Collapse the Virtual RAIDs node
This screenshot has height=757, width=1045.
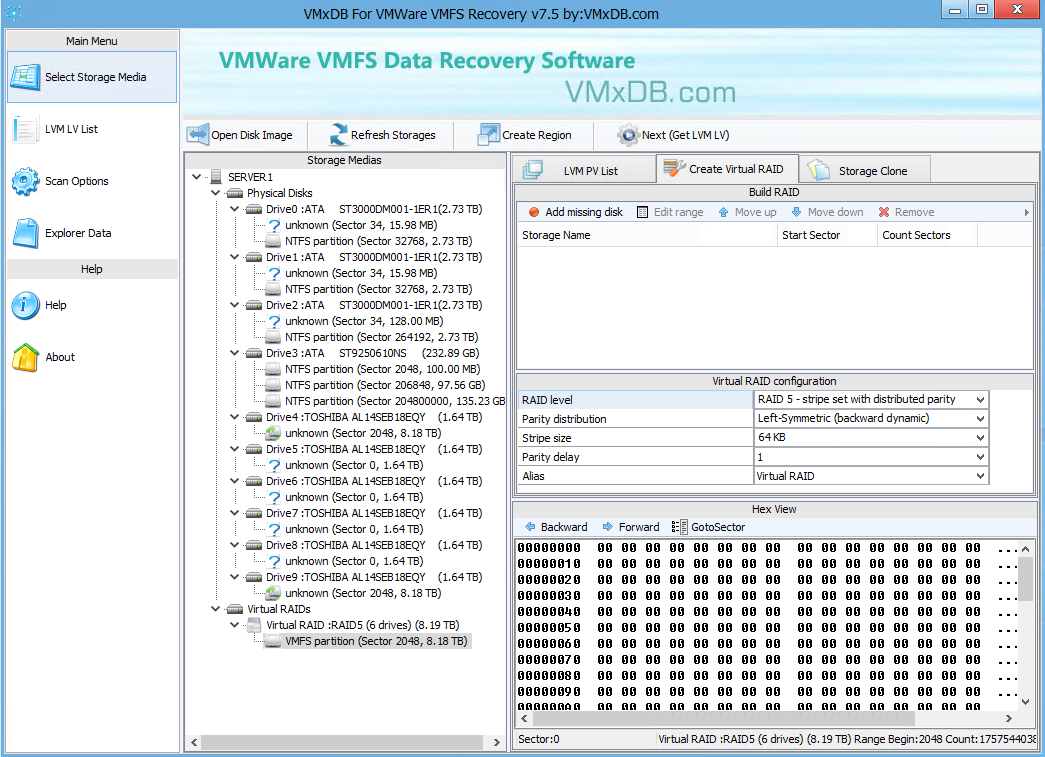[215, 608]
